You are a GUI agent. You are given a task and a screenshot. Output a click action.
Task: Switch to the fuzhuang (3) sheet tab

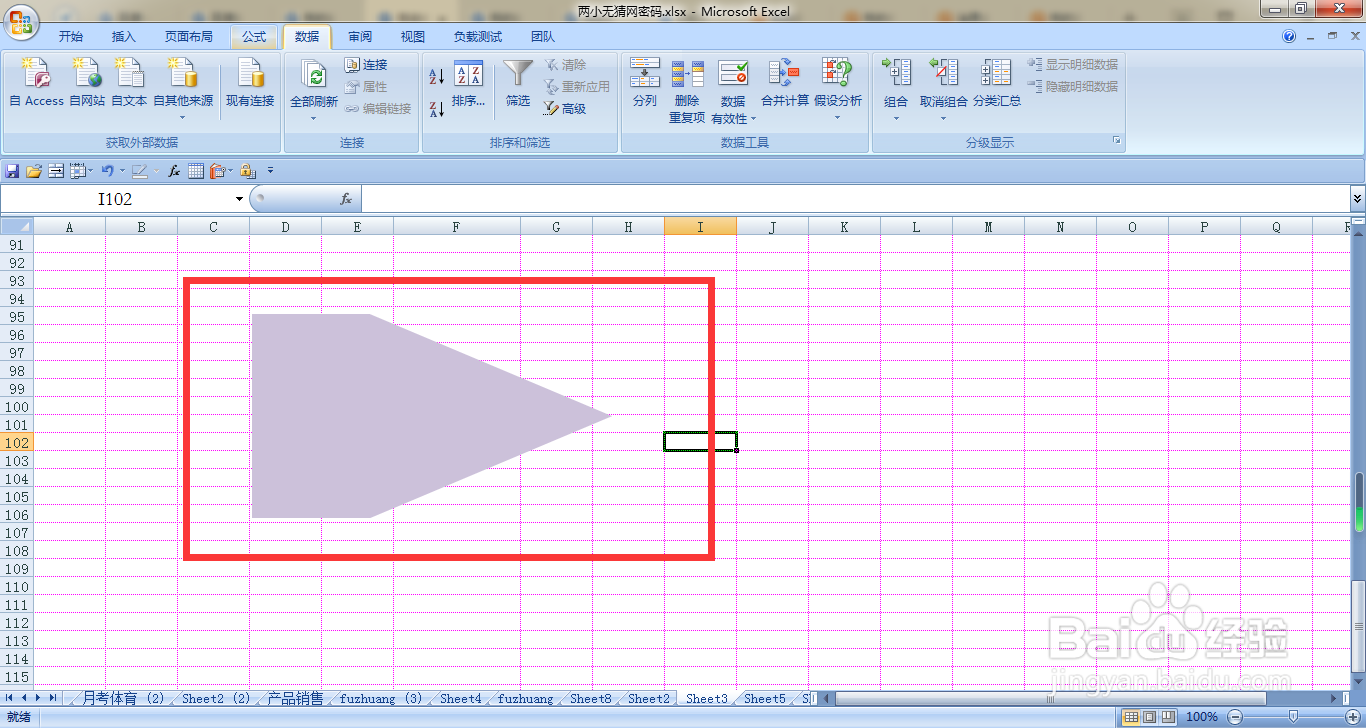point(381,699)
